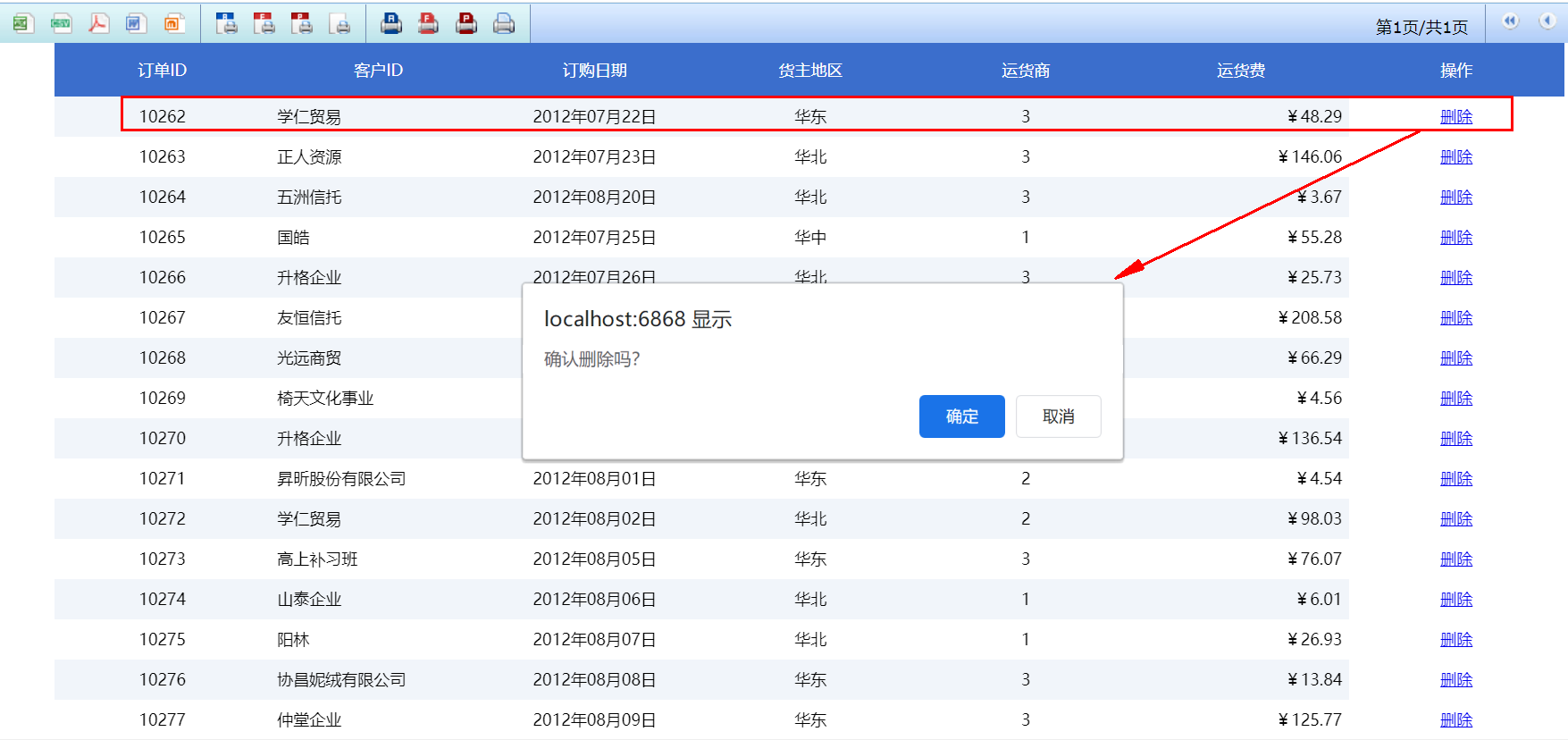This screenshot has width=1568, height=740.
Task: Export the report to PDF
Action: 98,23
